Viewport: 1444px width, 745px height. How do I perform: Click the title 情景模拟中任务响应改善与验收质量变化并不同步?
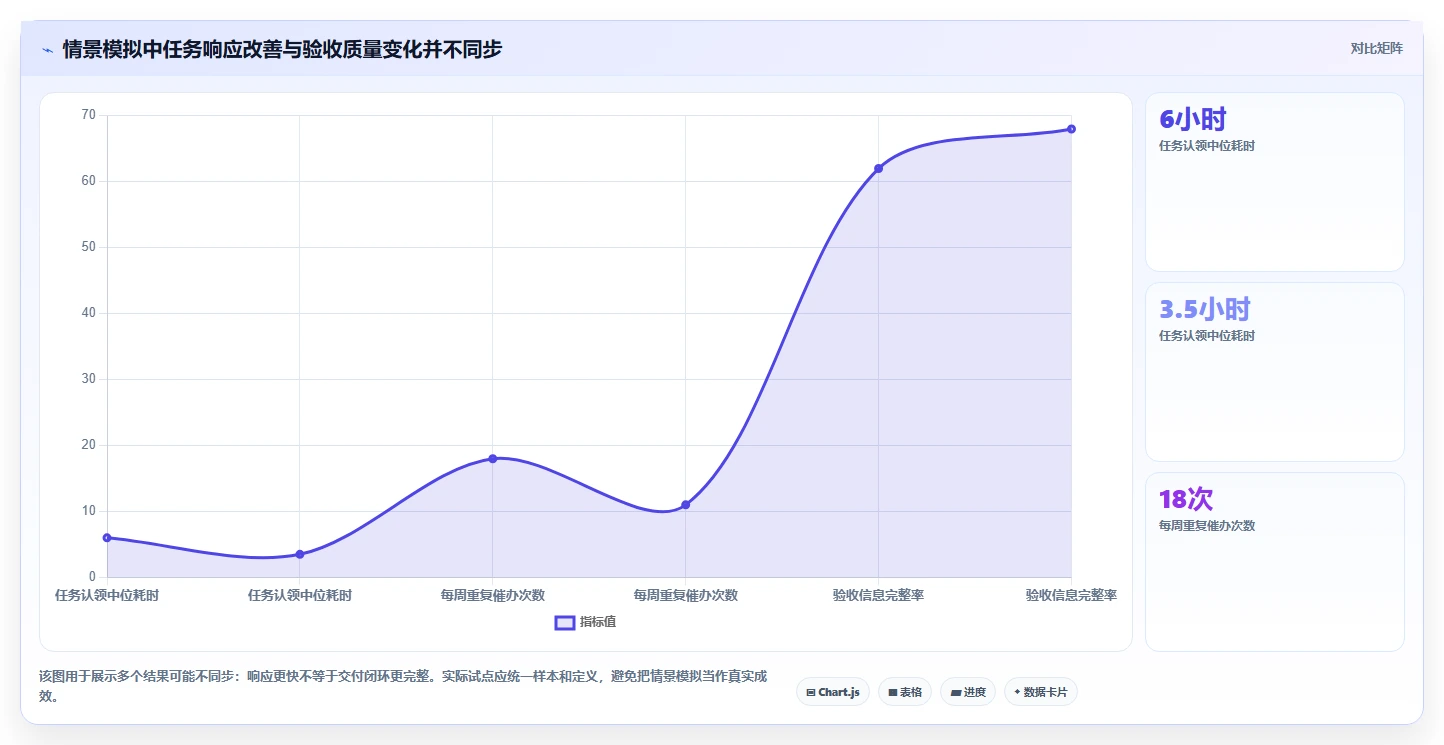point(282,49)
